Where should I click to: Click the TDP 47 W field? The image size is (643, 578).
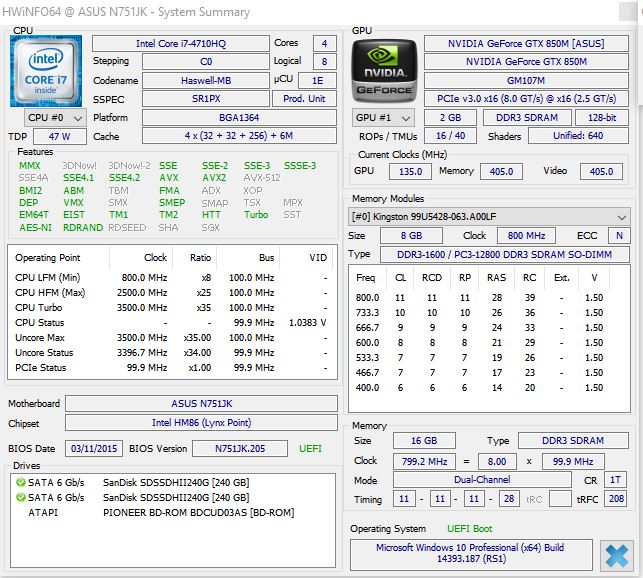[x=60, y=137]
